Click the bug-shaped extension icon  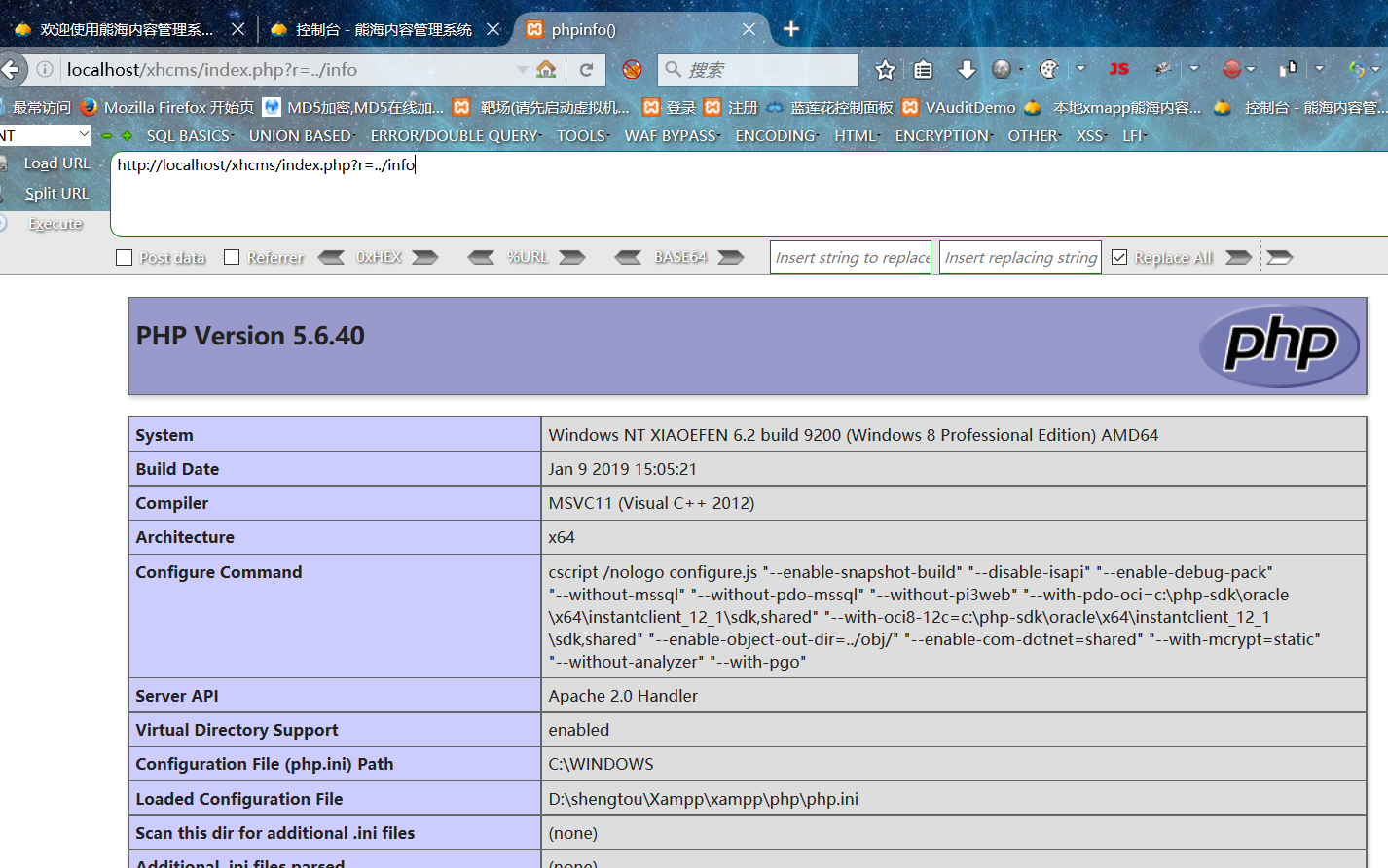[1163, 69]
